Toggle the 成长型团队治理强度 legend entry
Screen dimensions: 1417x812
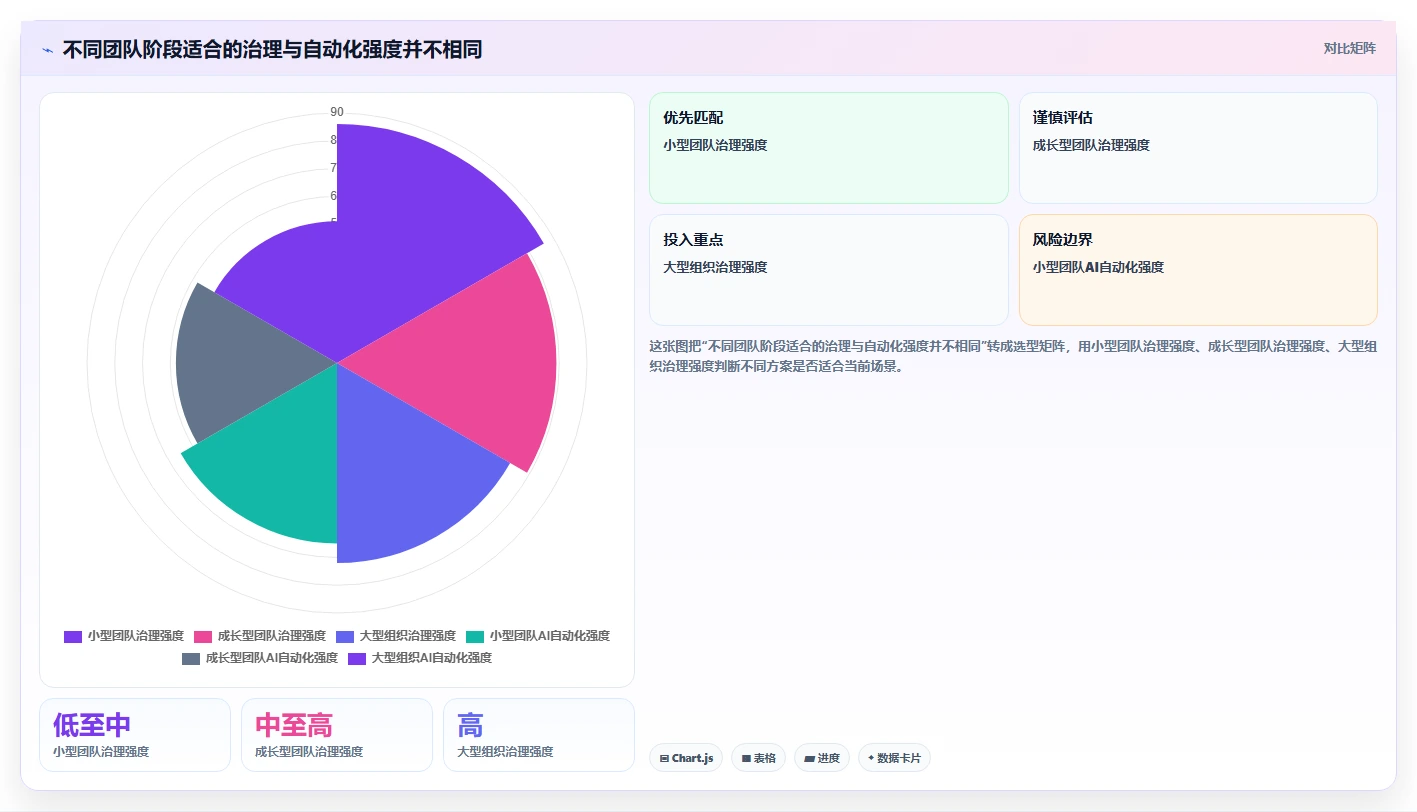pyautogui.click(x=260, y=636)
